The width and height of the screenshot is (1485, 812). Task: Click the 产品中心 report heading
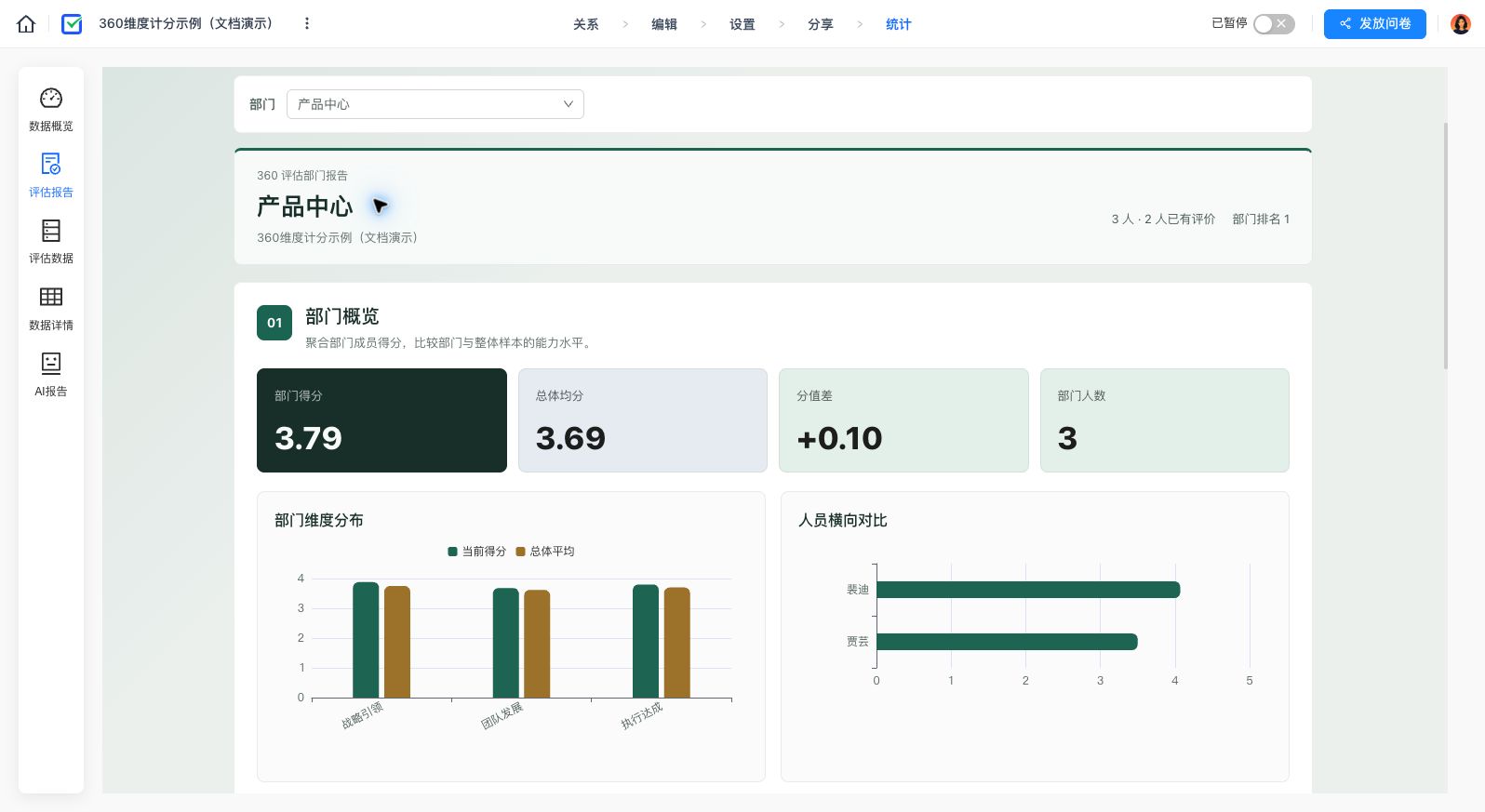pos(305,206)
